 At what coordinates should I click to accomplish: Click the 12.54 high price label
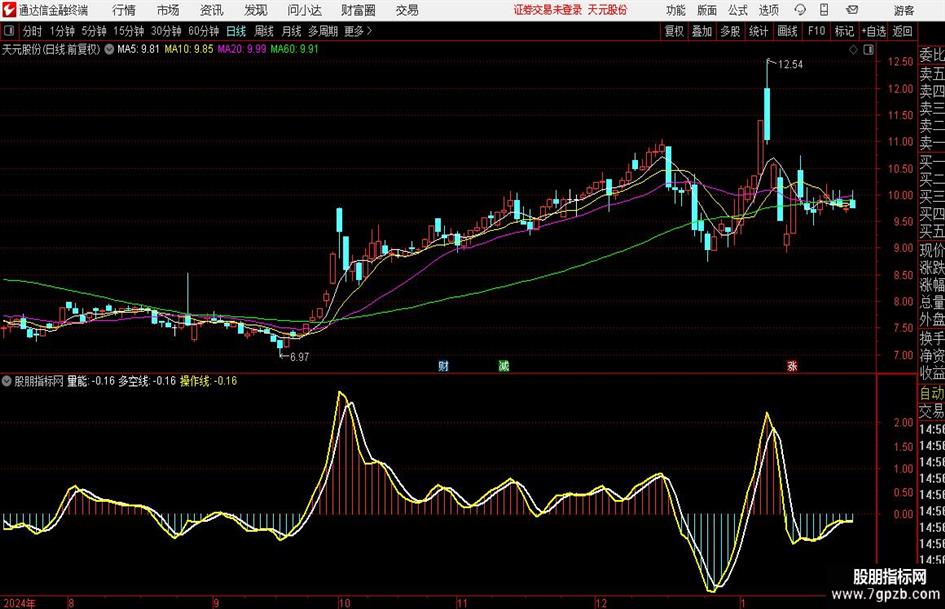point(790,64)
